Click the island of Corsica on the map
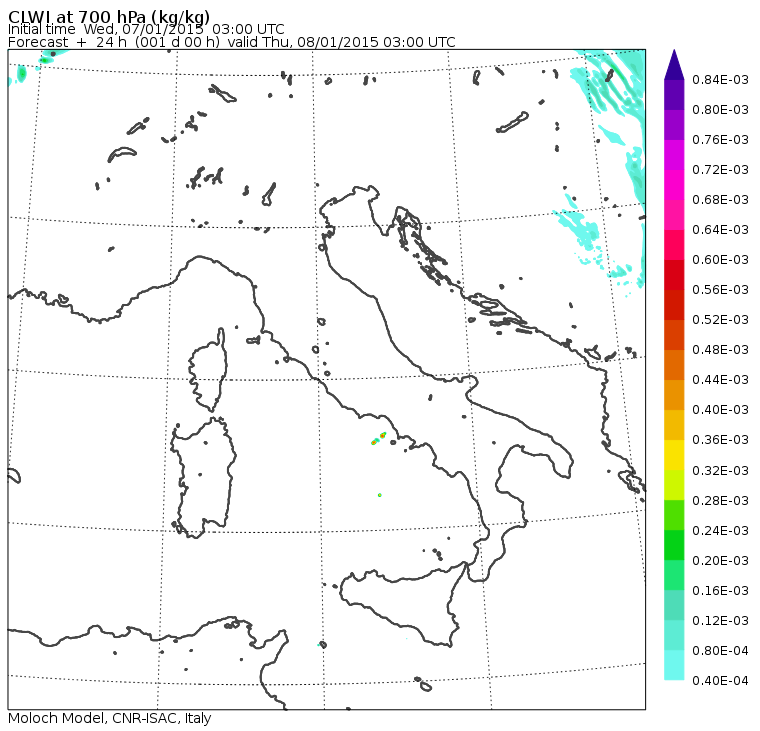 point(209,370)
